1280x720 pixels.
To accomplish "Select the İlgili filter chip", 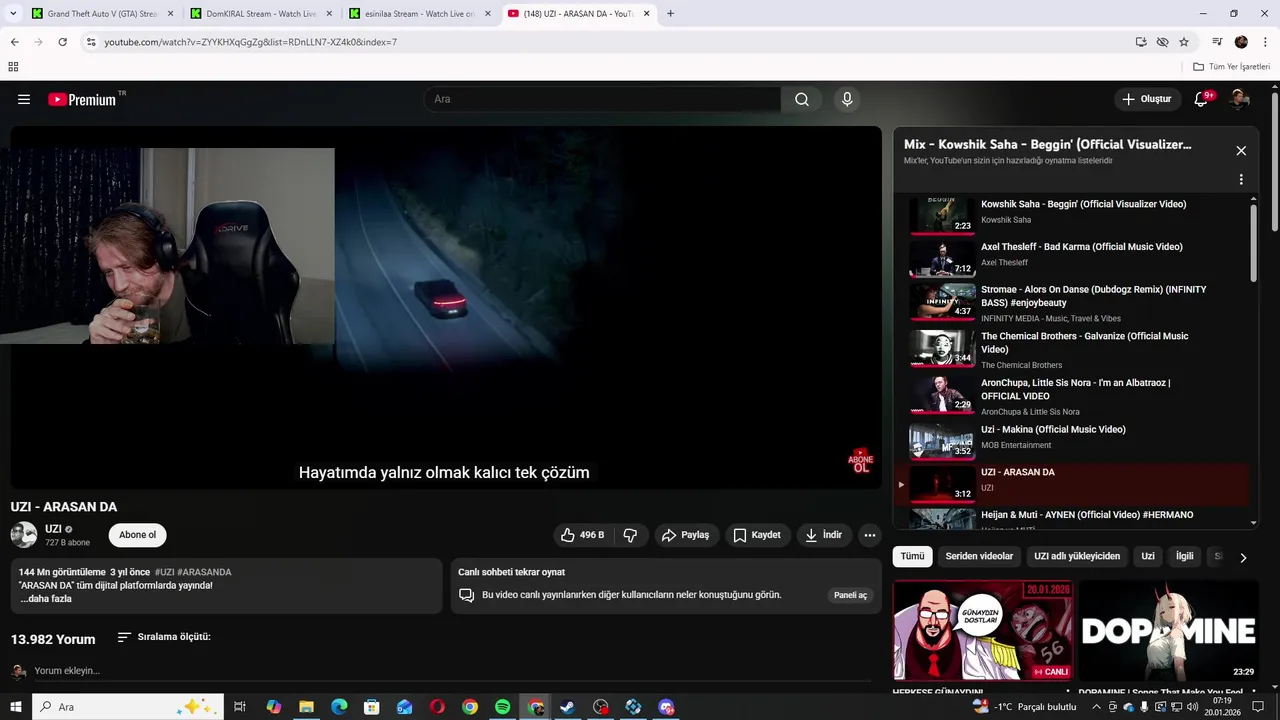I will tap(1185, 556).
